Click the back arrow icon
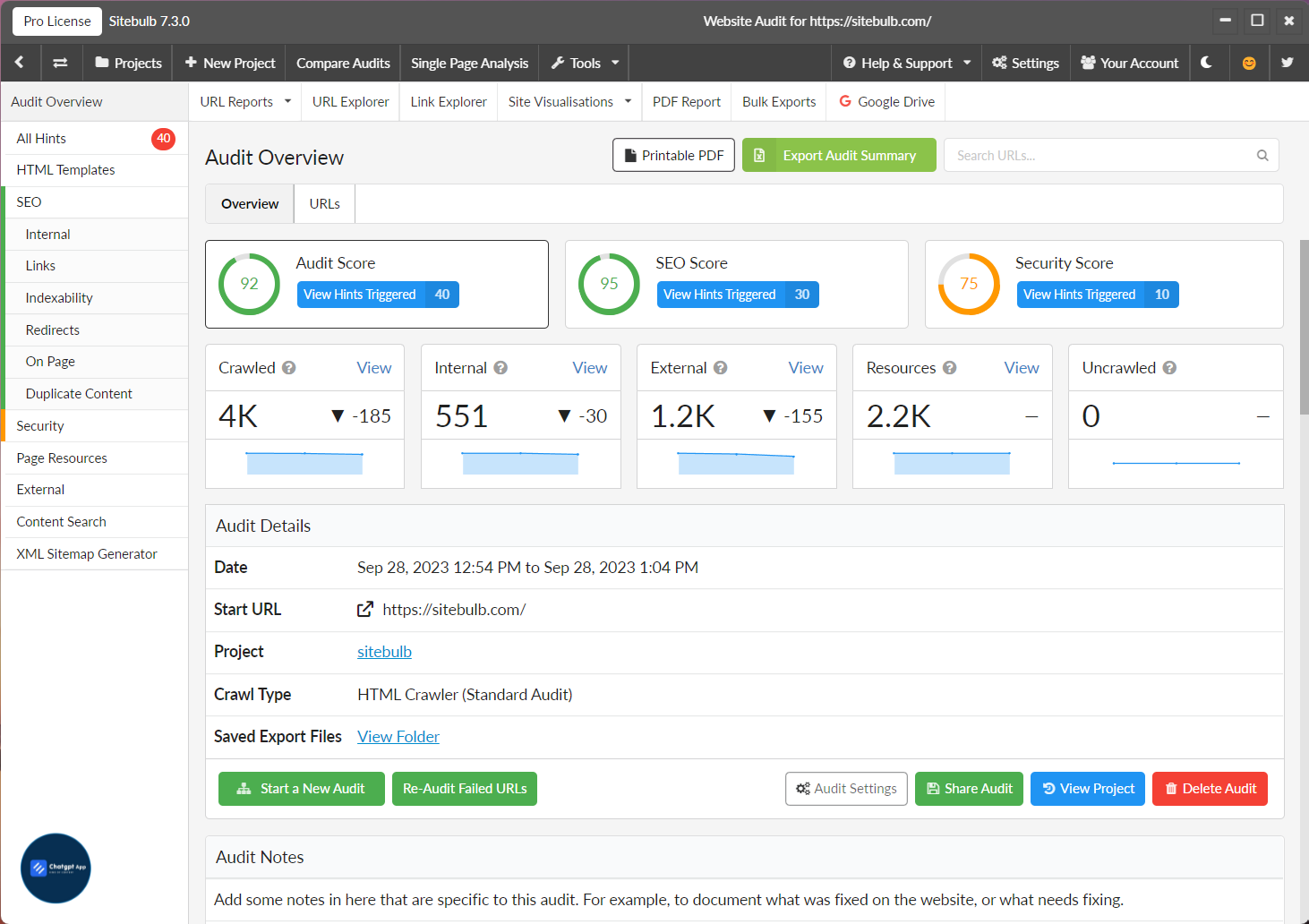Image resolution: width=1309 pixels, height=924 pixels. (20, 63)
